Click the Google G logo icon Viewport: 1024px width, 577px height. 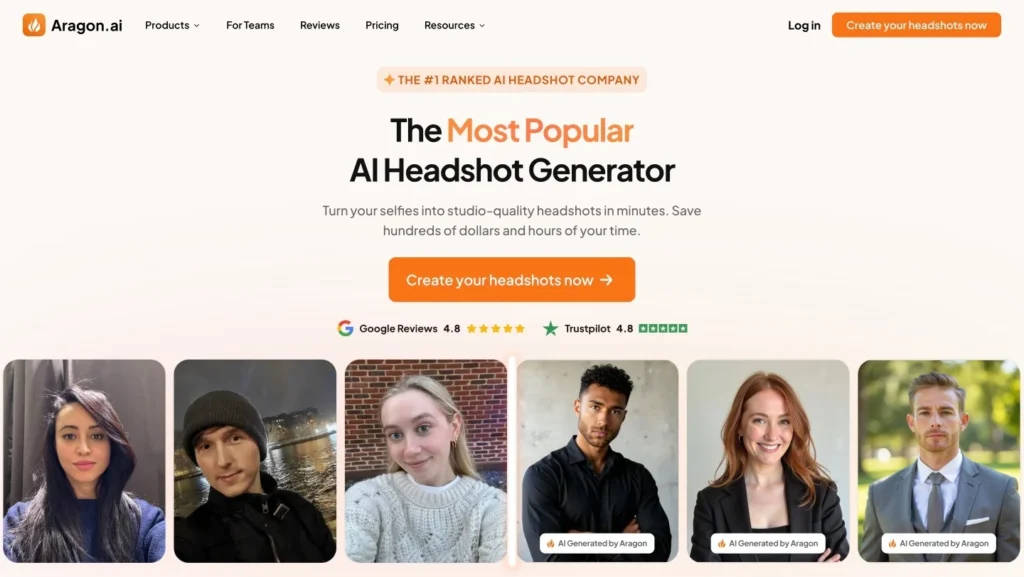pyautogui.click(x=345, y=328)
